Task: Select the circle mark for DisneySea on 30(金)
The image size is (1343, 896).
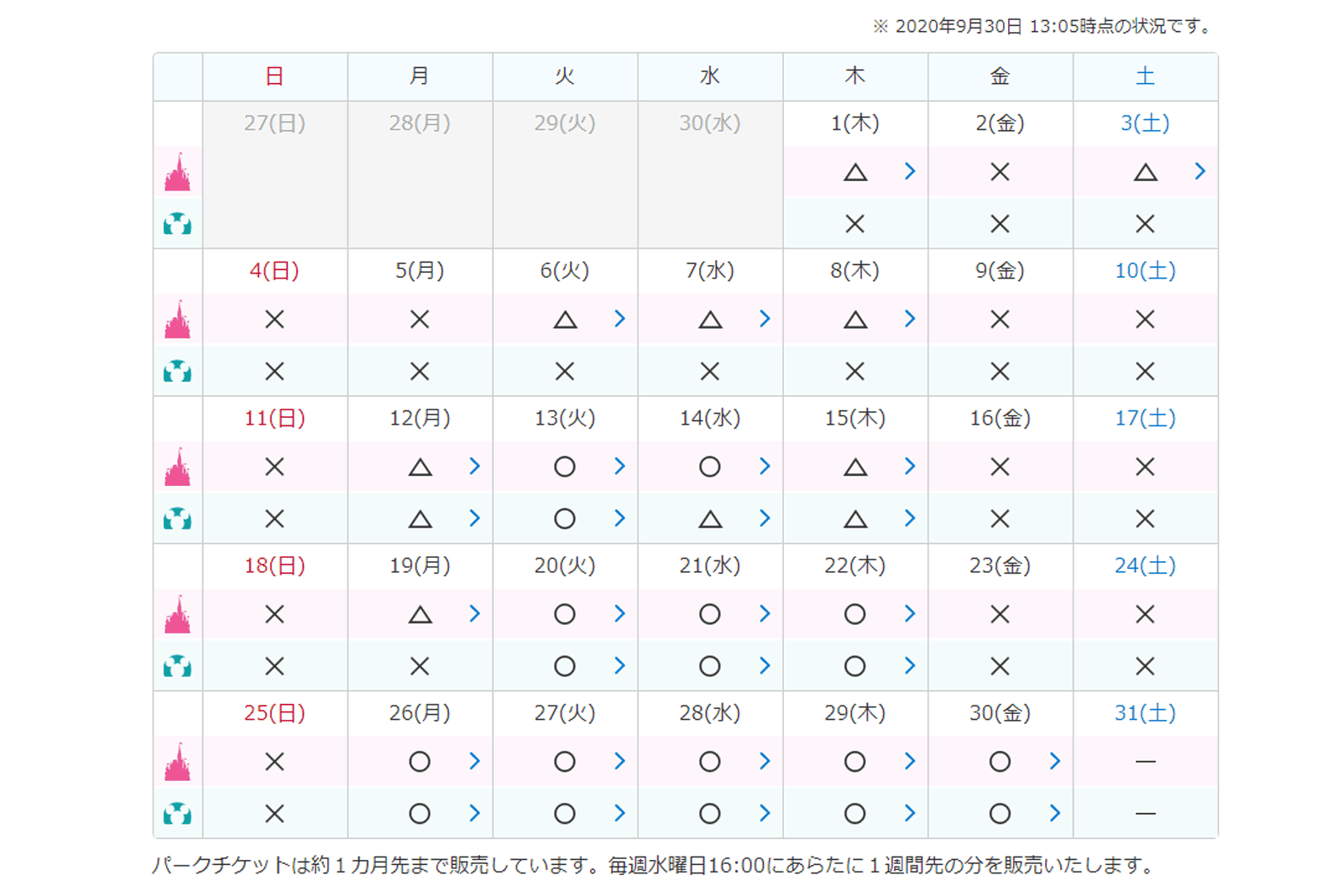Action: click(1000, 814)
